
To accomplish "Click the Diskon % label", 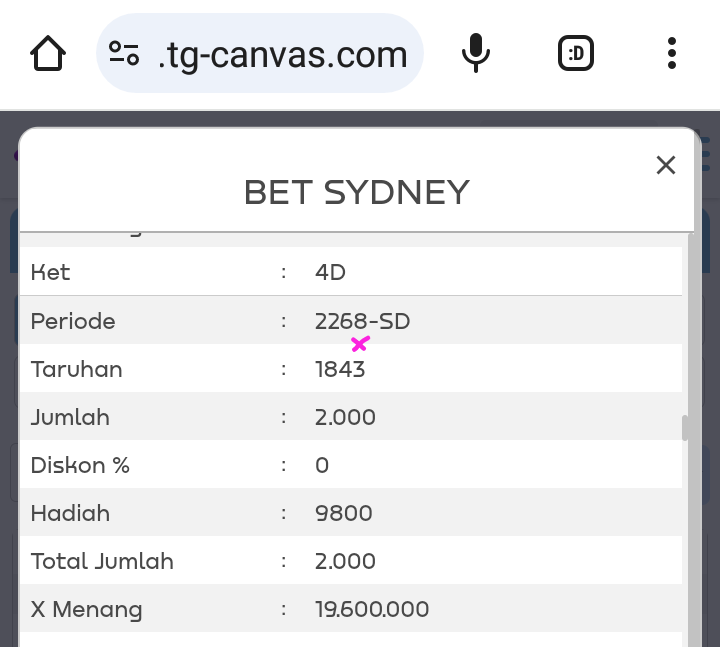I will tap(81, 465).
